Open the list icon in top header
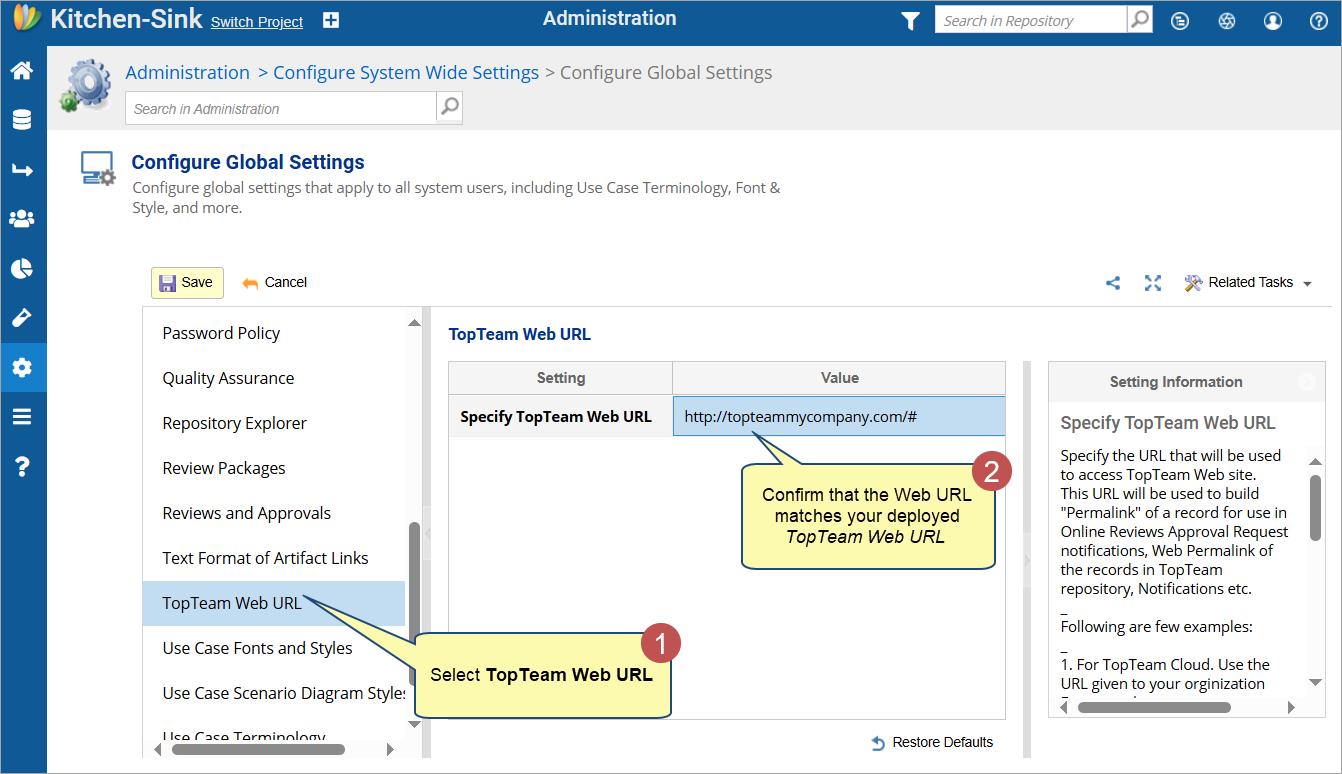The image size is (1342, 774). [x=1180, y=21]
